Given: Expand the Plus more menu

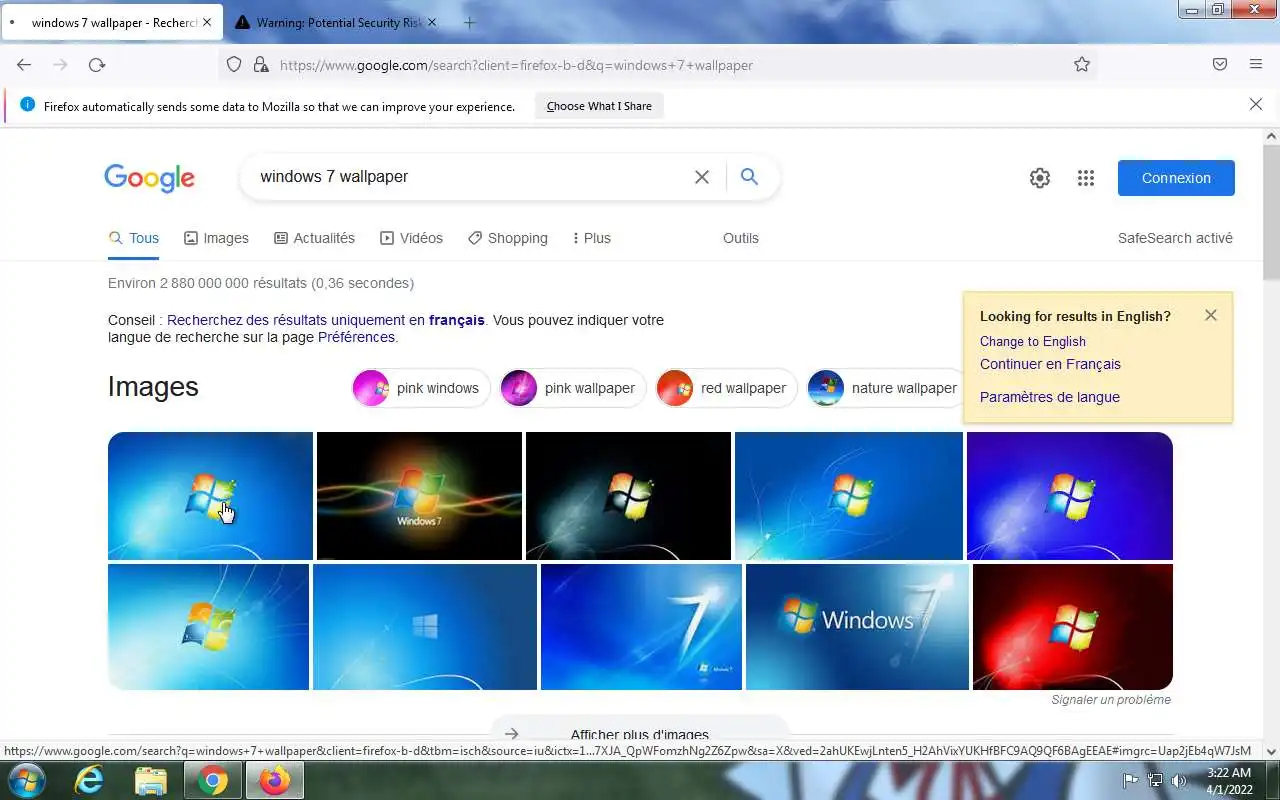Looking at the screenshot, I should point(591,238).
